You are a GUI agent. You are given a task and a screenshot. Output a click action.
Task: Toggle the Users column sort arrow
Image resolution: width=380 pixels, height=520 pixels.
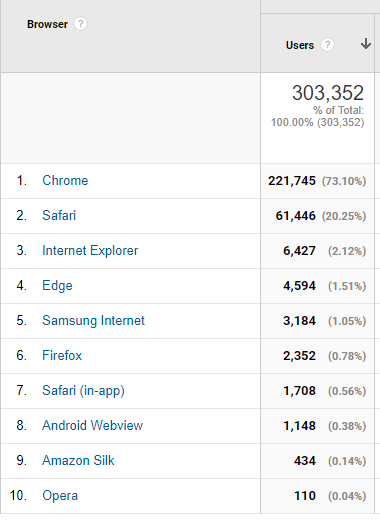pyautogui.click(x=366, y=44)
